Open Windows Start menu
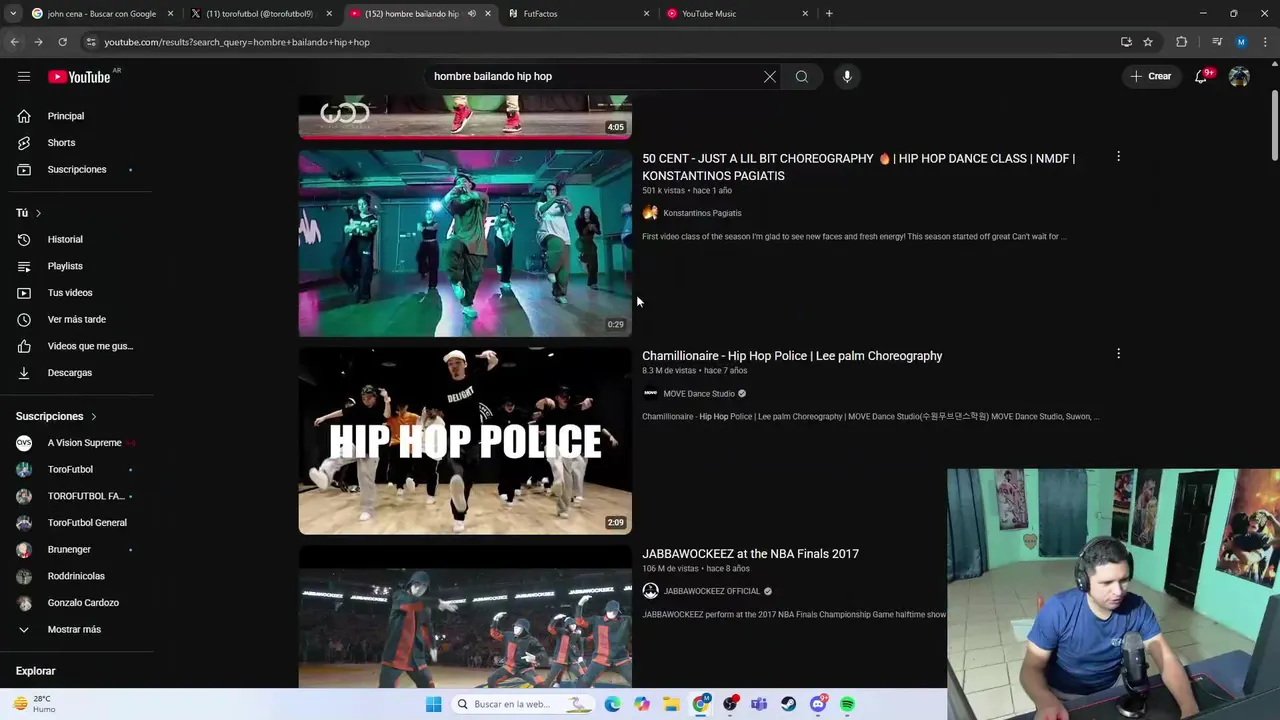 [433, 704]
